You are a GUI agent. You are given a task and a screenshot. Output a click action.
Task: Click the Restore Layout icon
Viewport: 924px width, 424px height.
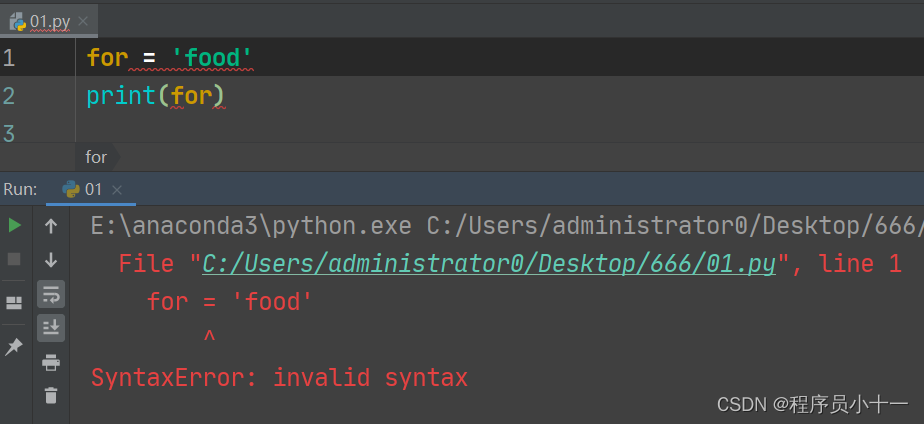(x=14, y=303)
